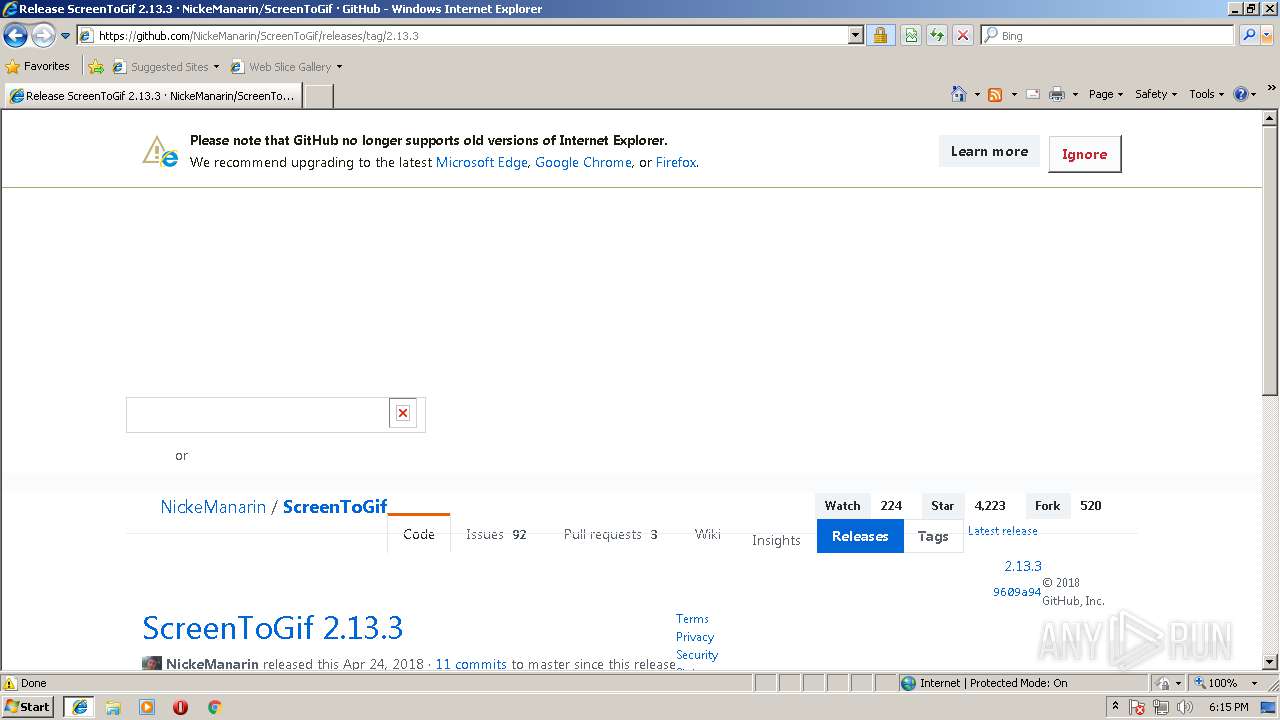Open search provider dropdown arrow
1280x720 pixels.
[x=1268, y=36]
